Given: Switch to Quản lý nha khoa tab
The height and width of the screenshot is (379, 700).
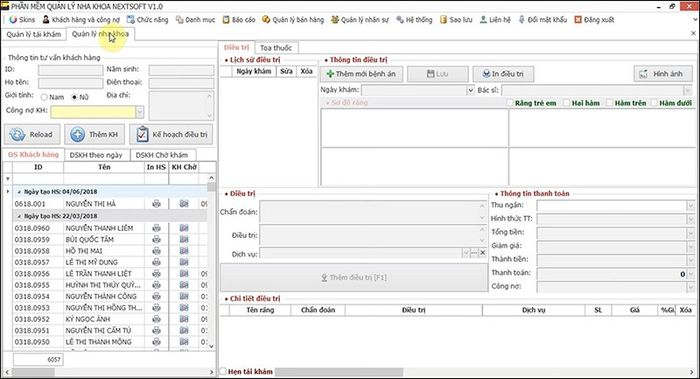Looking at the screenshot, I should point(100,34).
